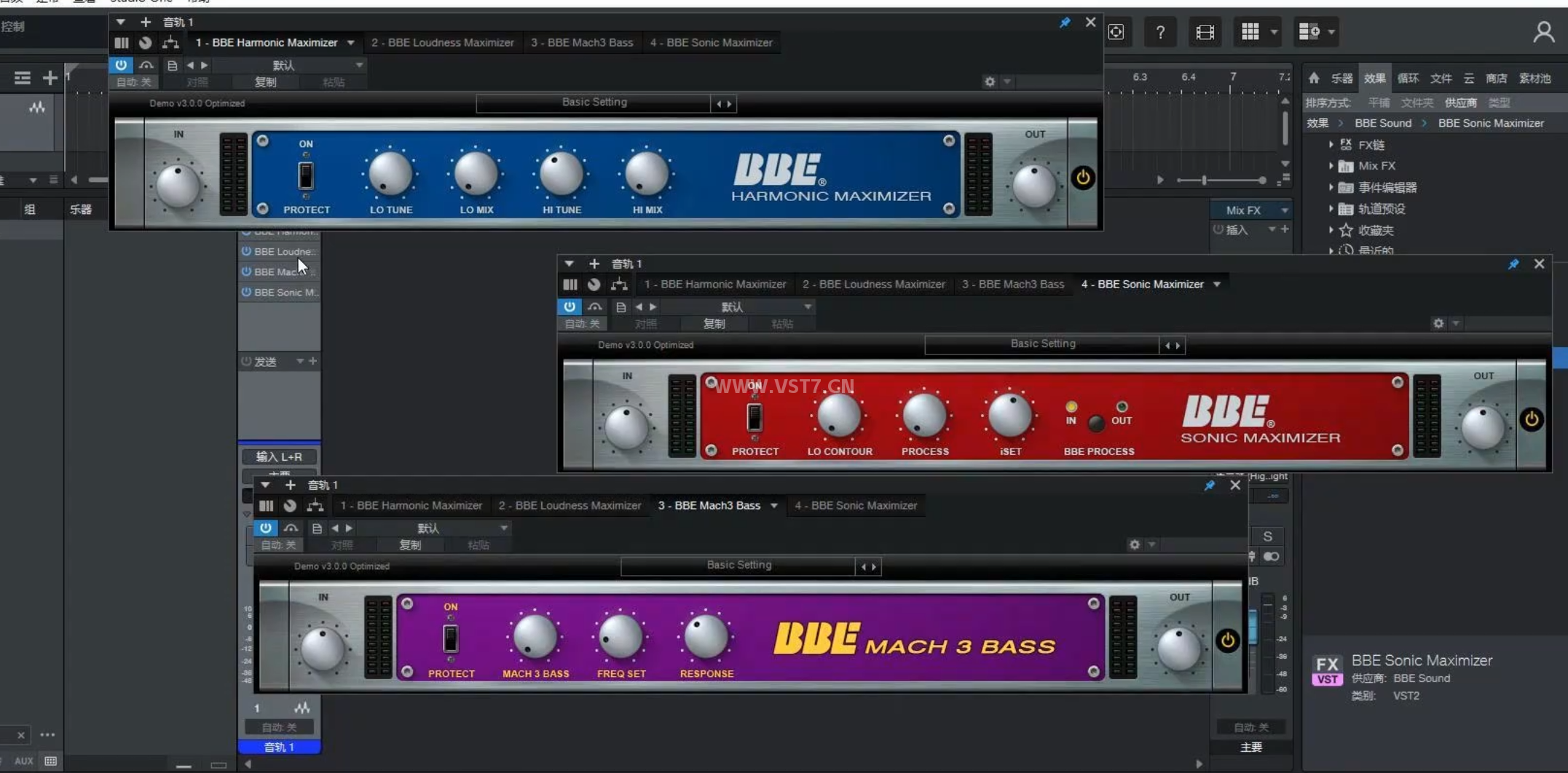Step presets with Basic Setting arrows, Harmonic Maximizer

coord(724,103)
